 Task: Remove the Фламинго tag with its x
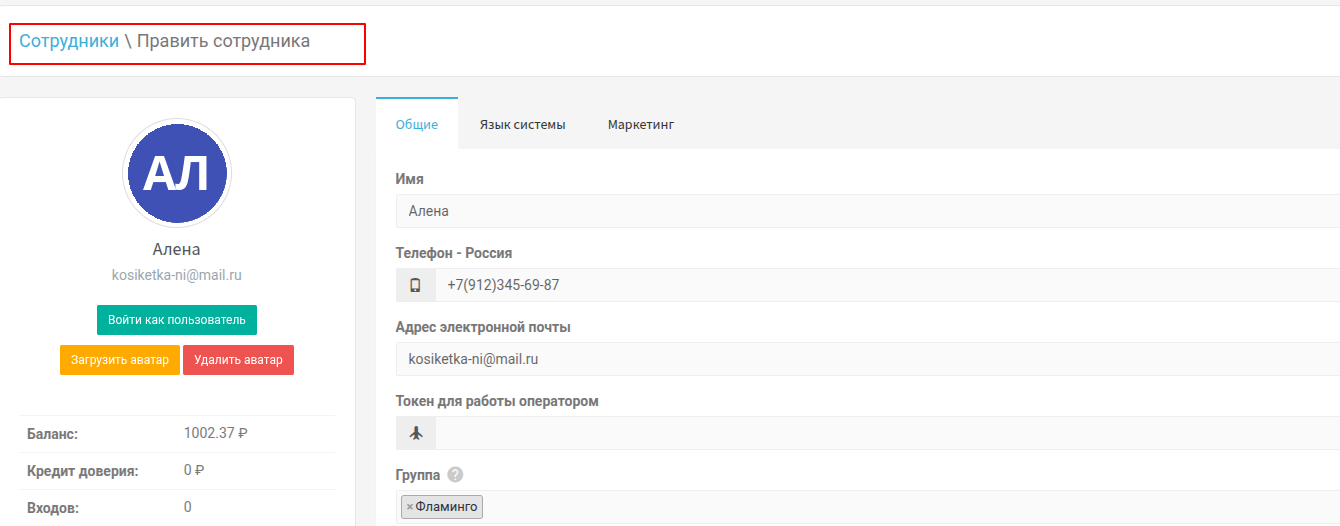click(410, 507)
